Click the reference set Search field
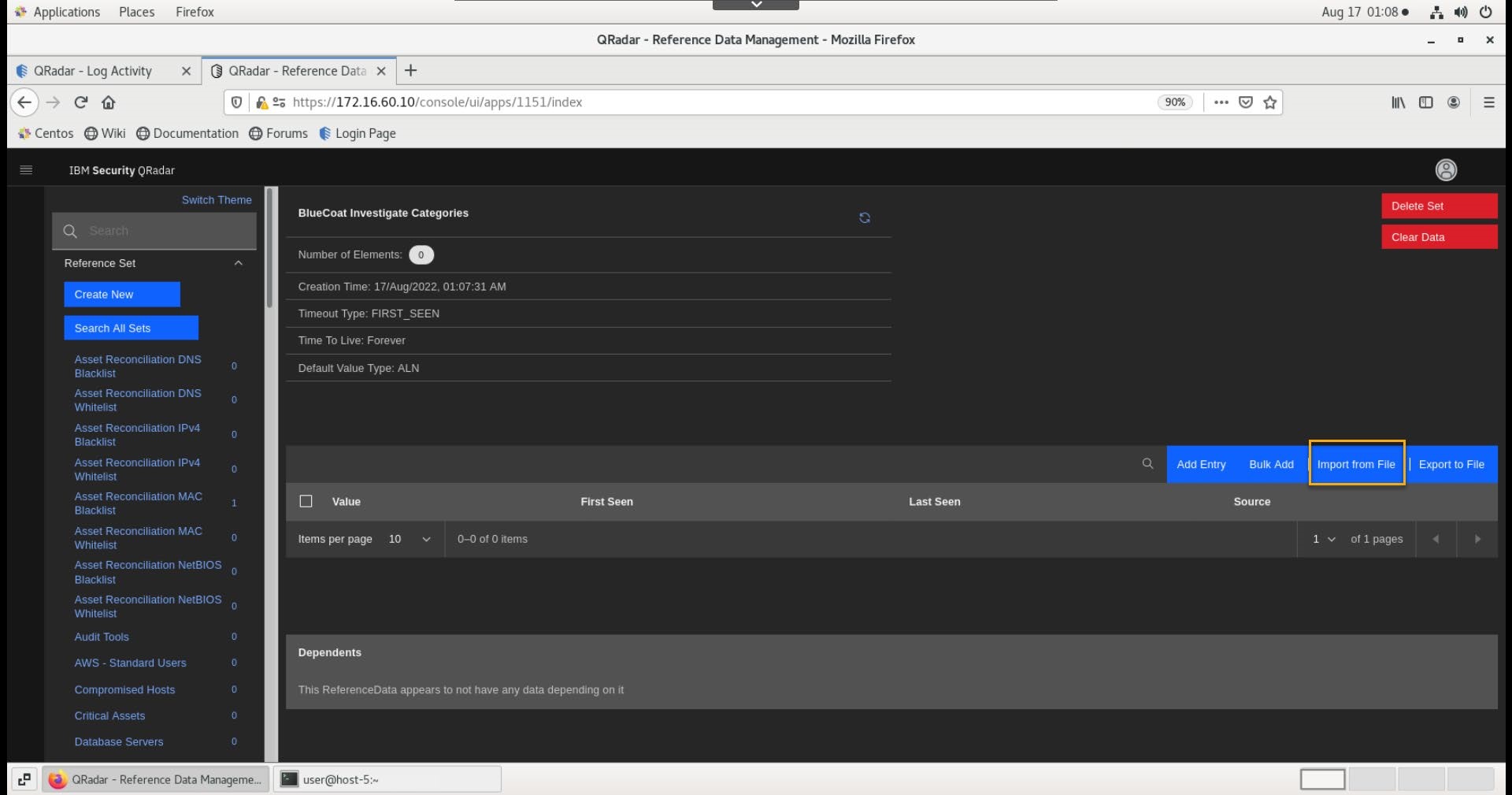This screenshot has width=1512, height=795. [x=154, y=231]
